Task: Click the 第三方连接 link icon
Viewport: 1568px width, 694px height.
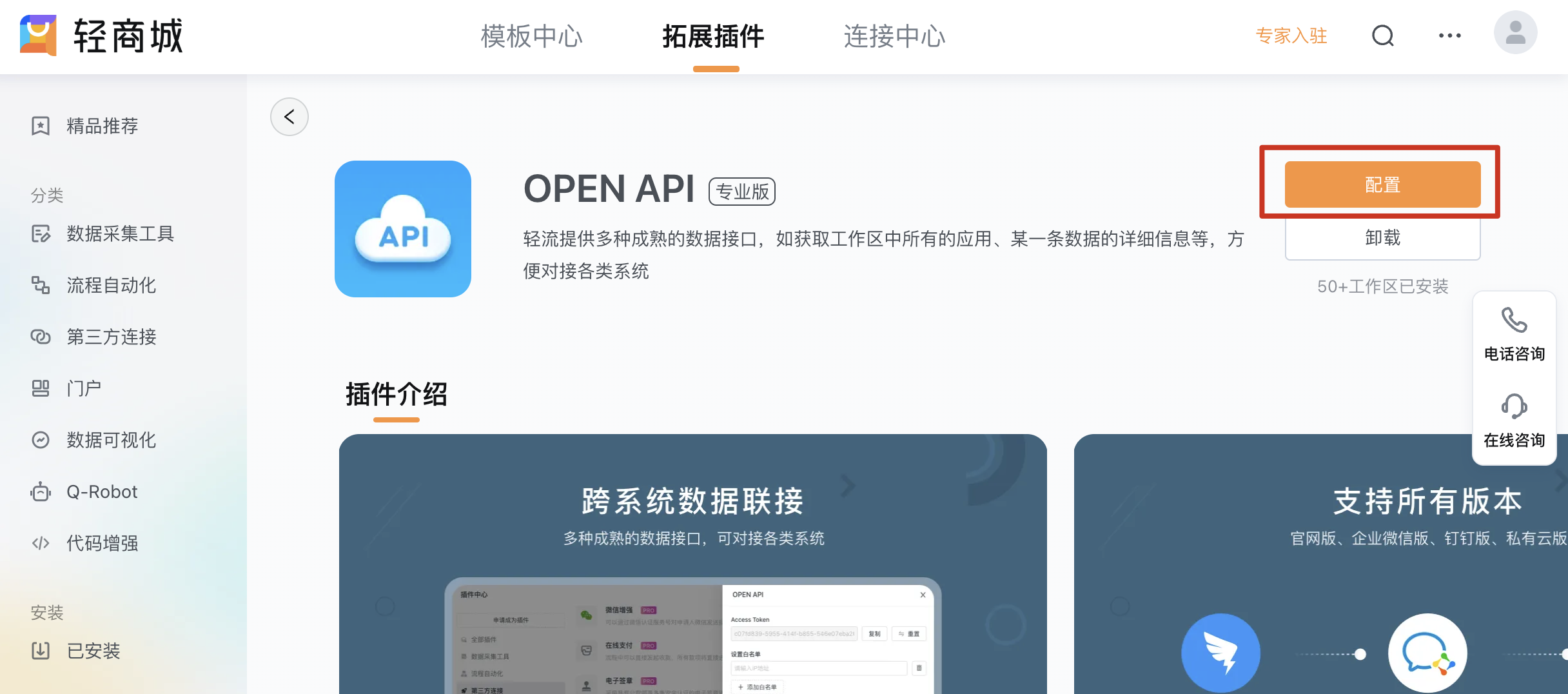Action: 41,337
